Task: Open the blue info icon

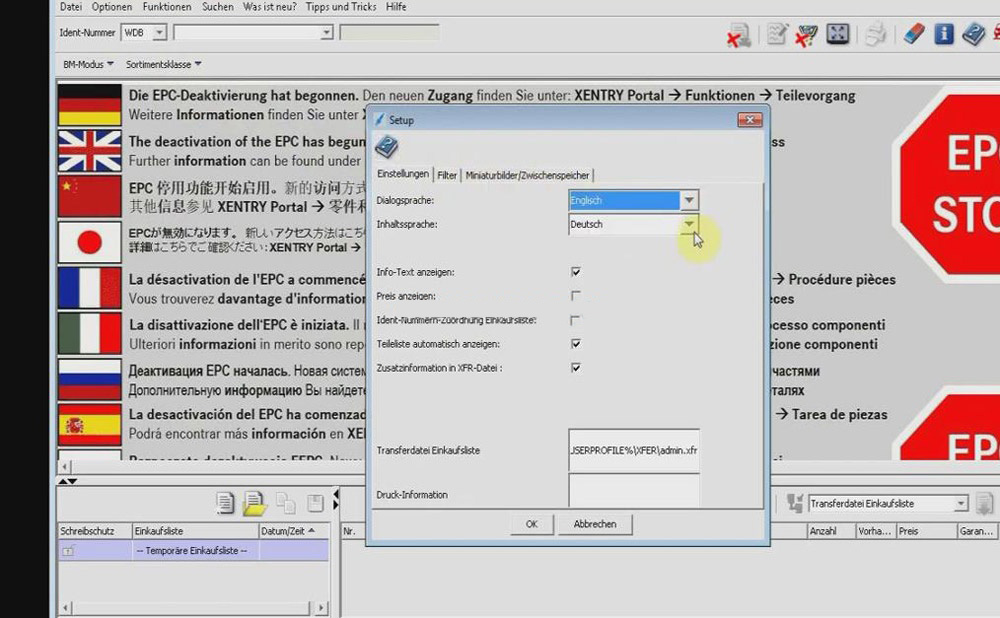Action: click(x=944, y=34)
